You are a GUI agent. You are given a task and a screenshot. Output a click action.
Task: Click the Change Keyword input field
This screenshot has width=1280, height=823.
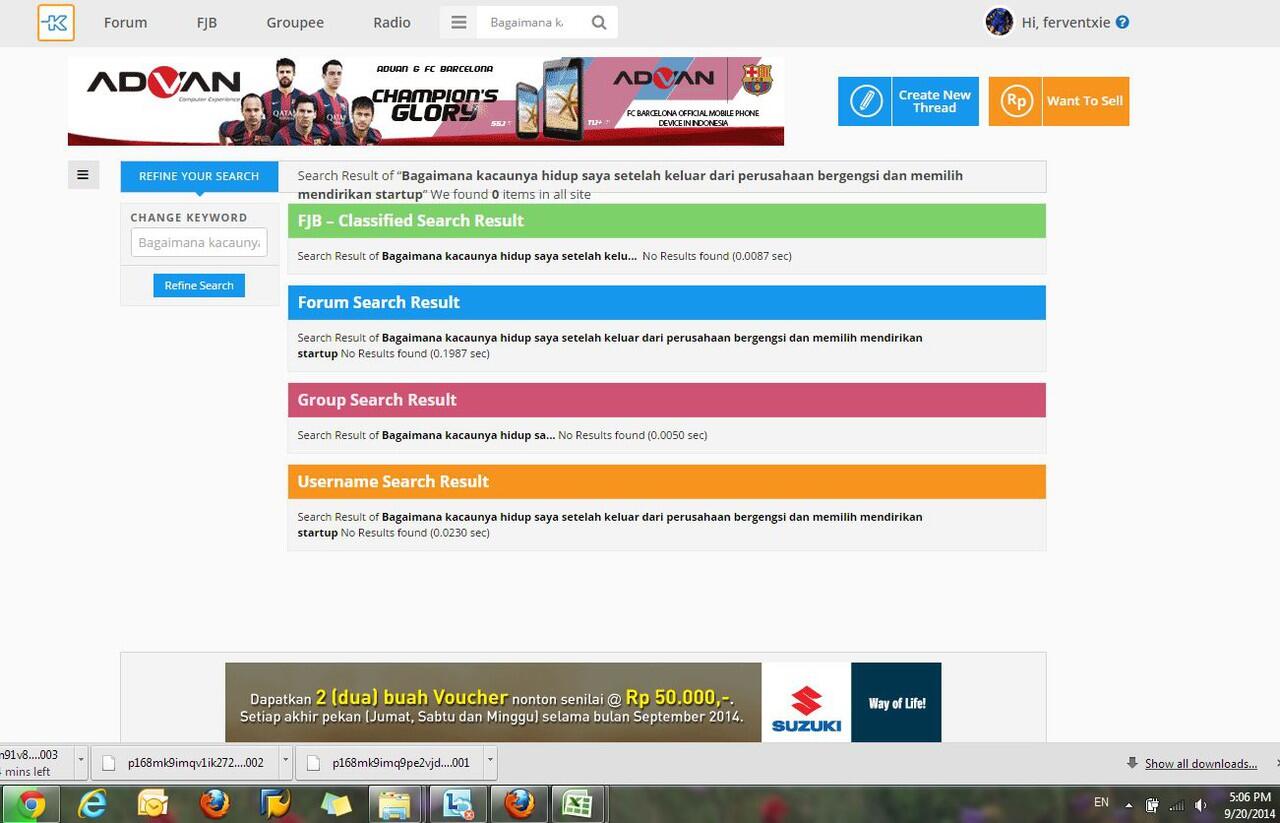(199, 242)
